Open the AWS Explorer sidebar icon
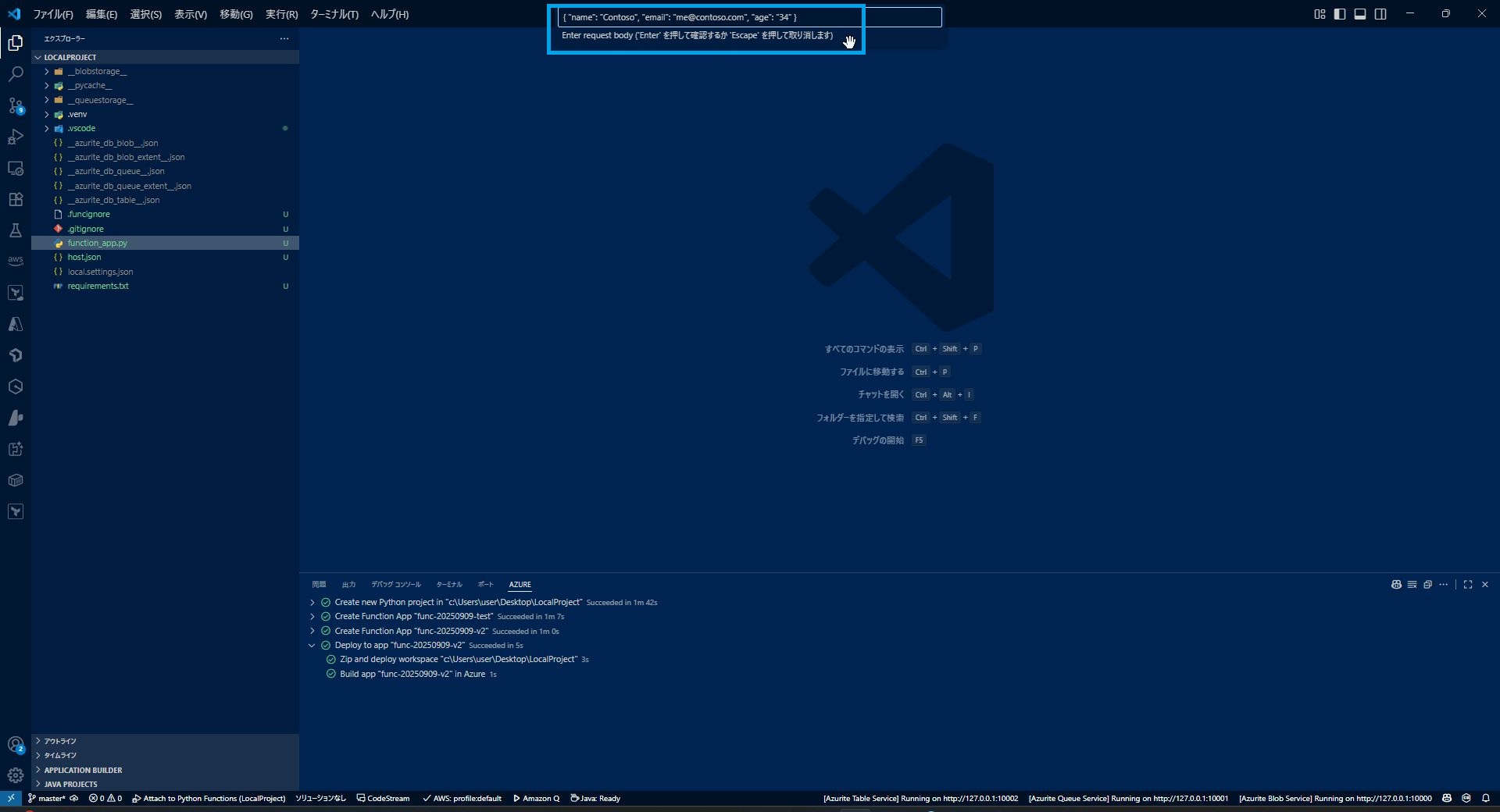This screenshot has width=1500, height=812. [x=16, y=261]
